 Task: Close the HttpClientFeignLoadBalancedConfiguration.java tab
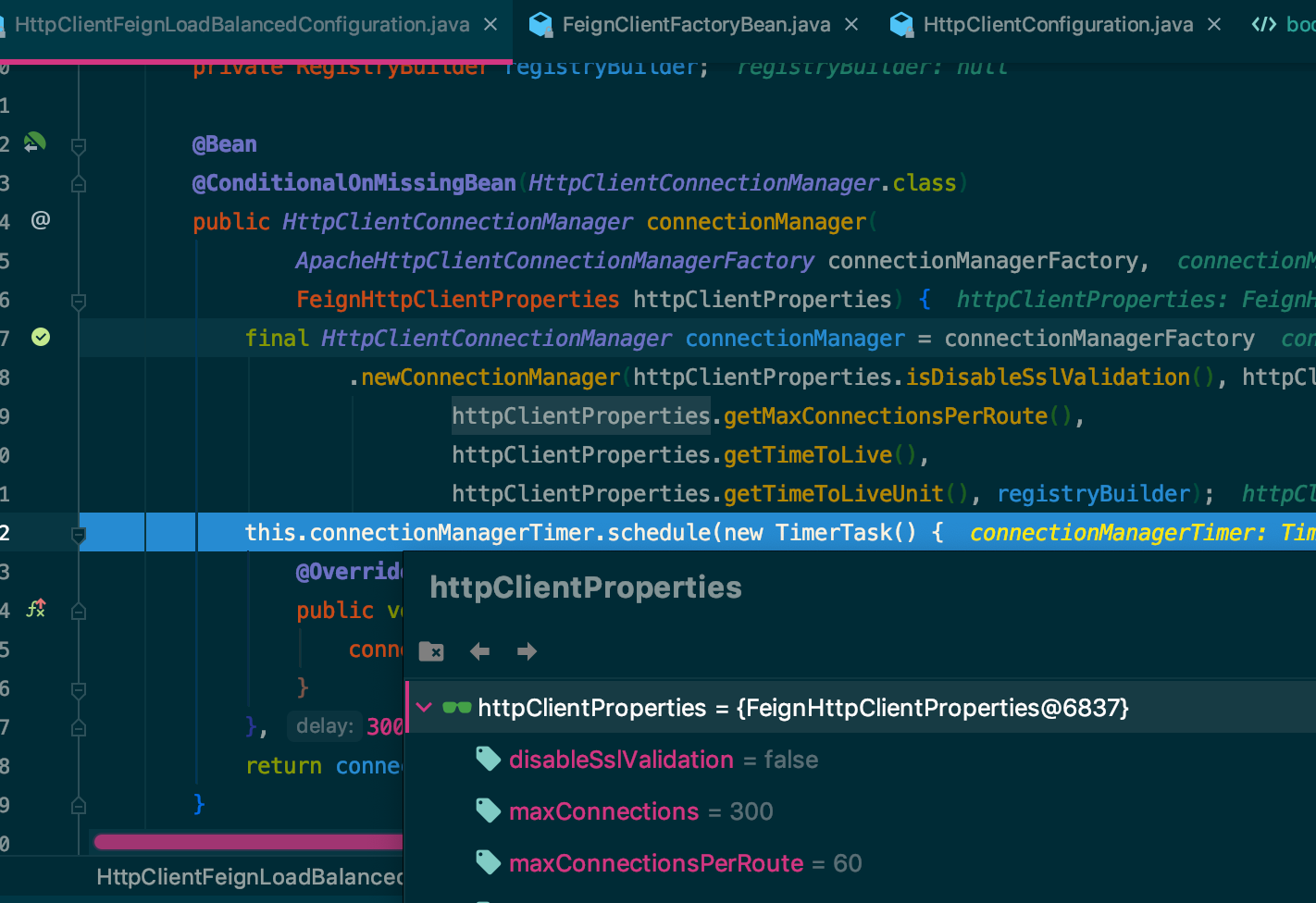(491, 25)
